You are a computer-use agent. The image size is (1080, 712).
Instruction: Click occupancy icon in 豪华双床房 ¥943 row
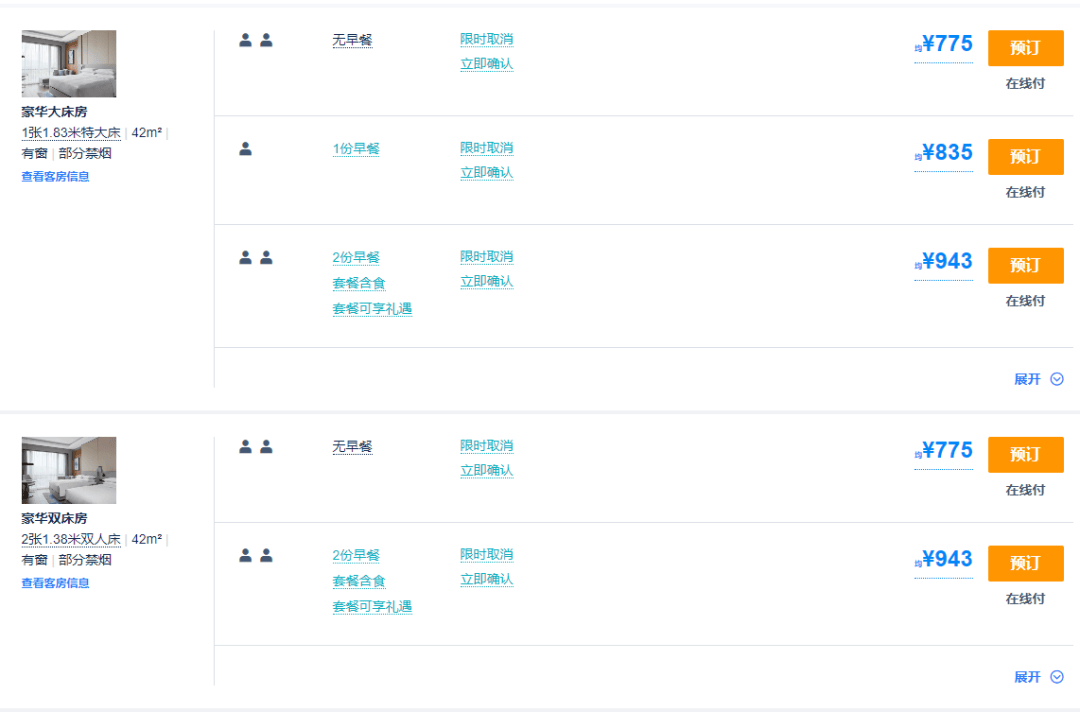[x=256, y=556]
